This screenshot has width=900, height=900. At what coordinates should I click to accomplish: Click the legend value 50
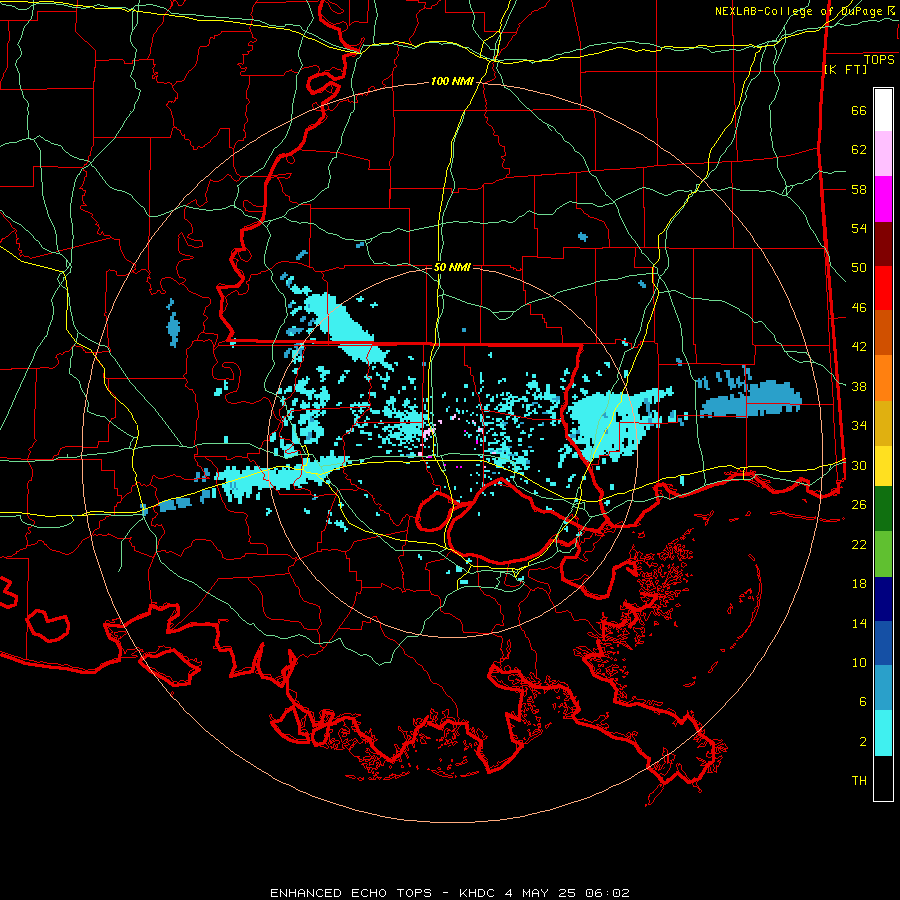click(x=859, y=267)
